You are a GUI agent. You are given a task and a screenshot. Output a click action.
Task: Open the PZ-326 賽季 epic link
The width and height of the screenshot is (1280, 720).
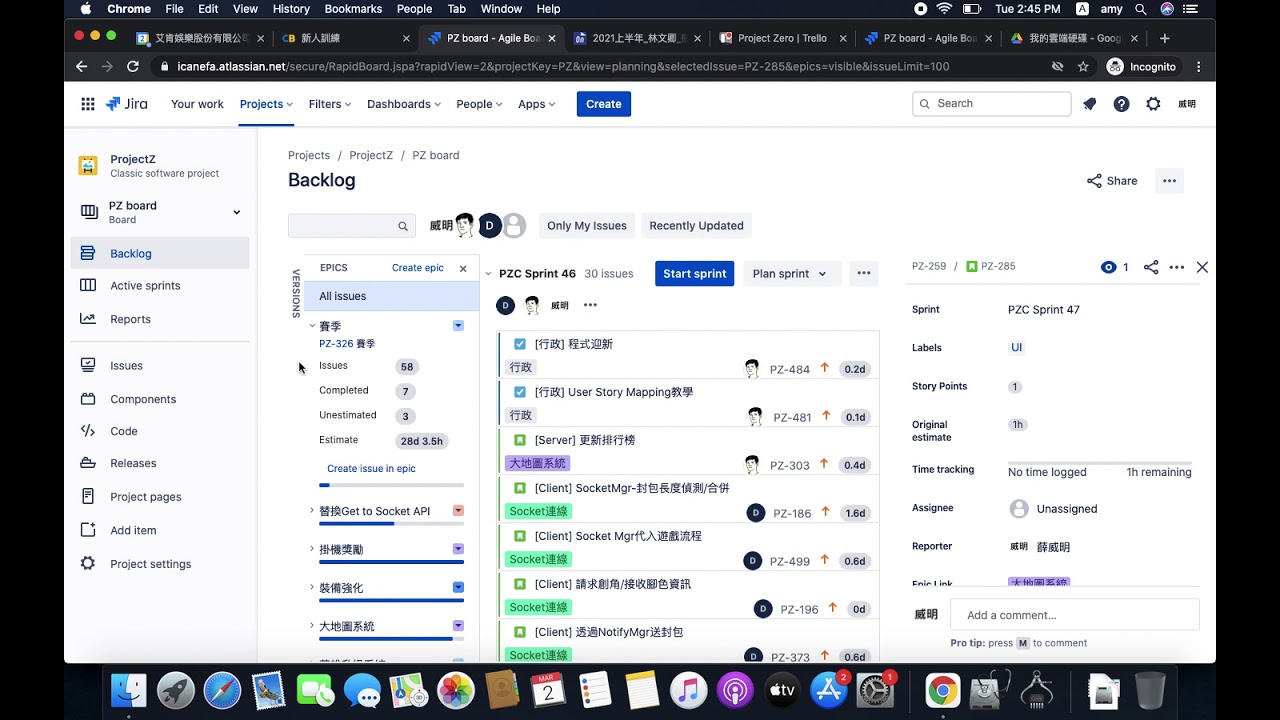pyautogui.click(x=347, y=344)
